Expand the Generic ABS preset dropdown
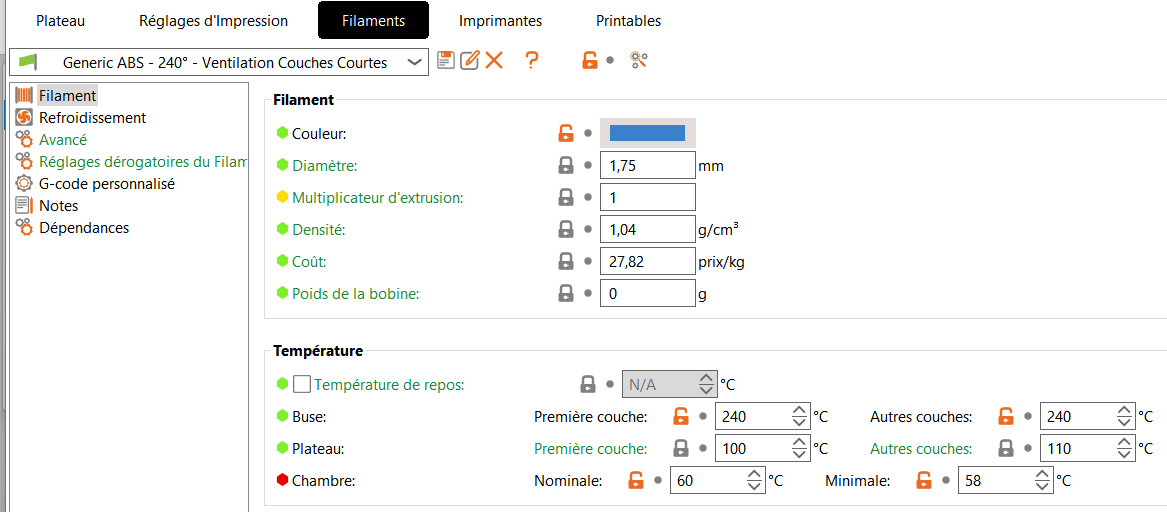This screenshot has width=1167, height=512. pyautogui.click(x=415, y=62)
